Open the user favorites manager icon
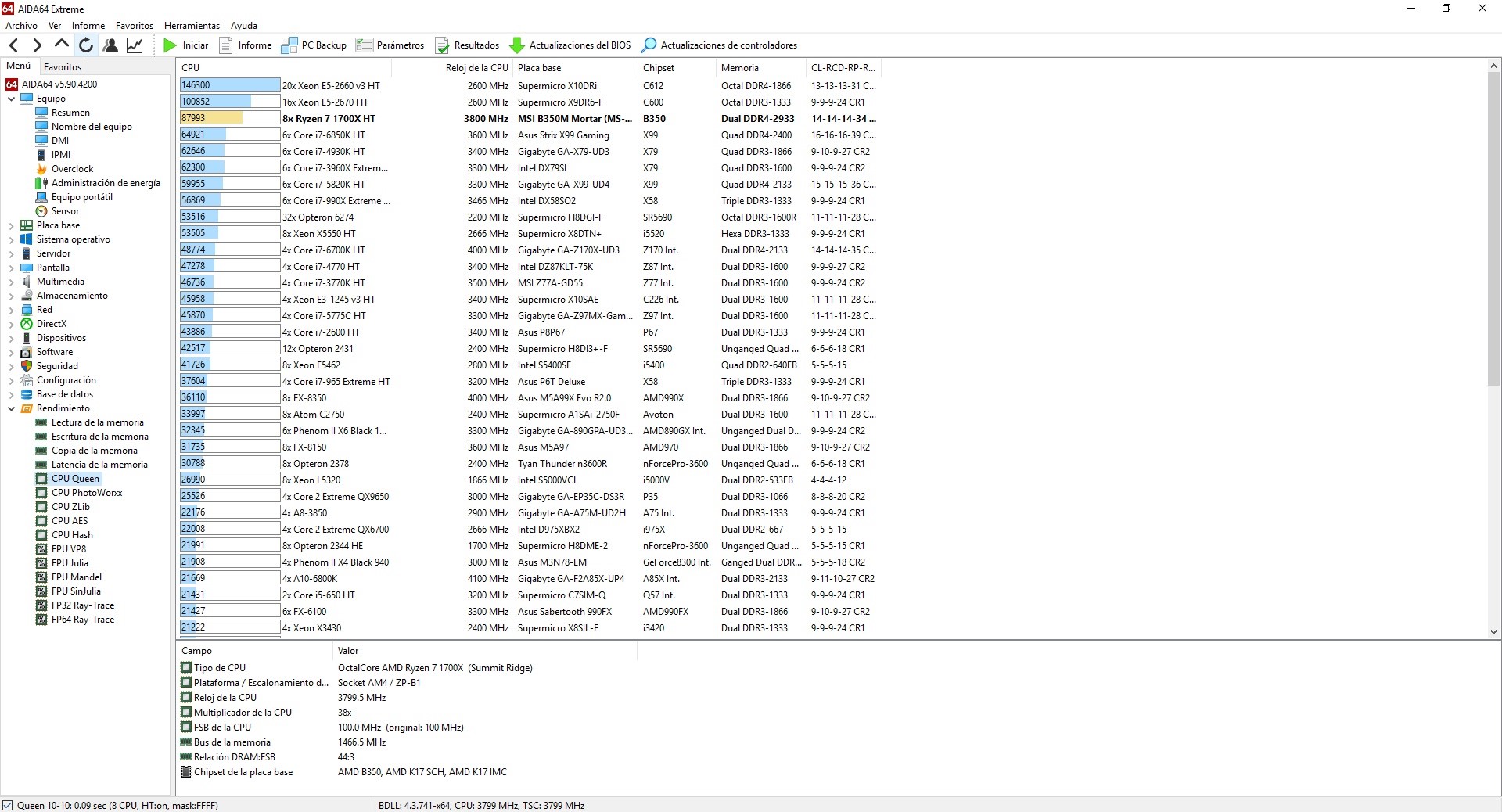 click(x=110, y=45)
